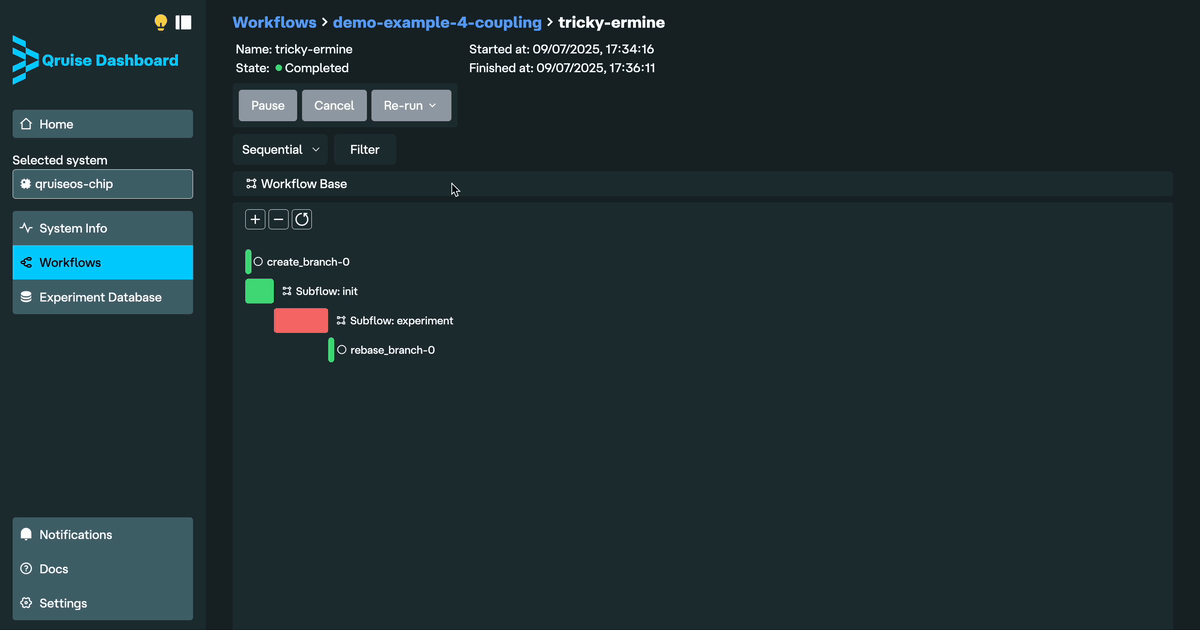Open the Sequential layout dropdown
Viewport: 1200px width, 630px height.
(x=281, y=150)
